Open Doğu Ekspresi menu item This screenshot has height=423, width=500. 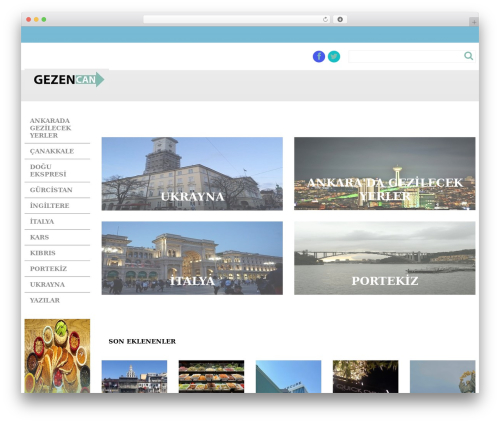(x=48, y=170)
